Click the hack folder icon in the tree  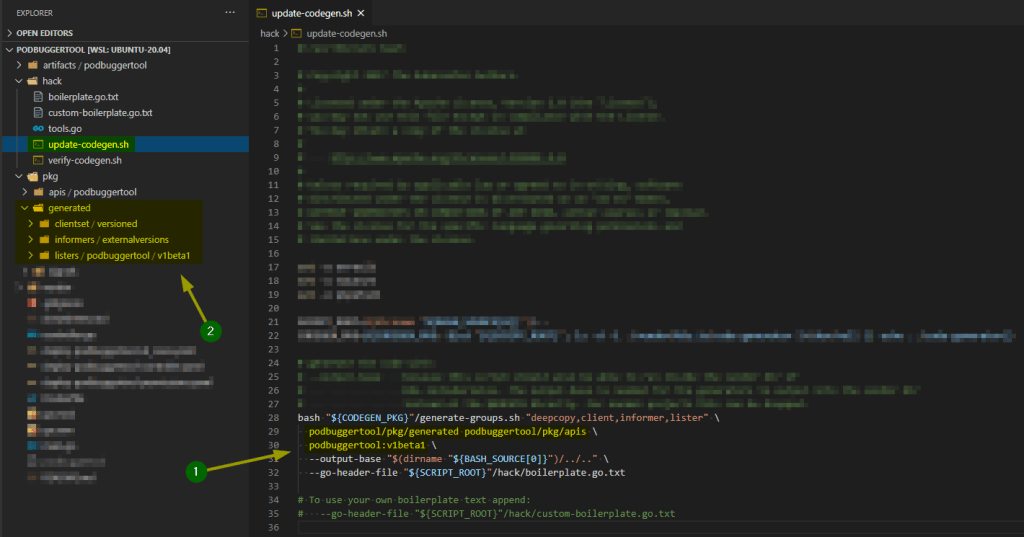tap(32, 81)
